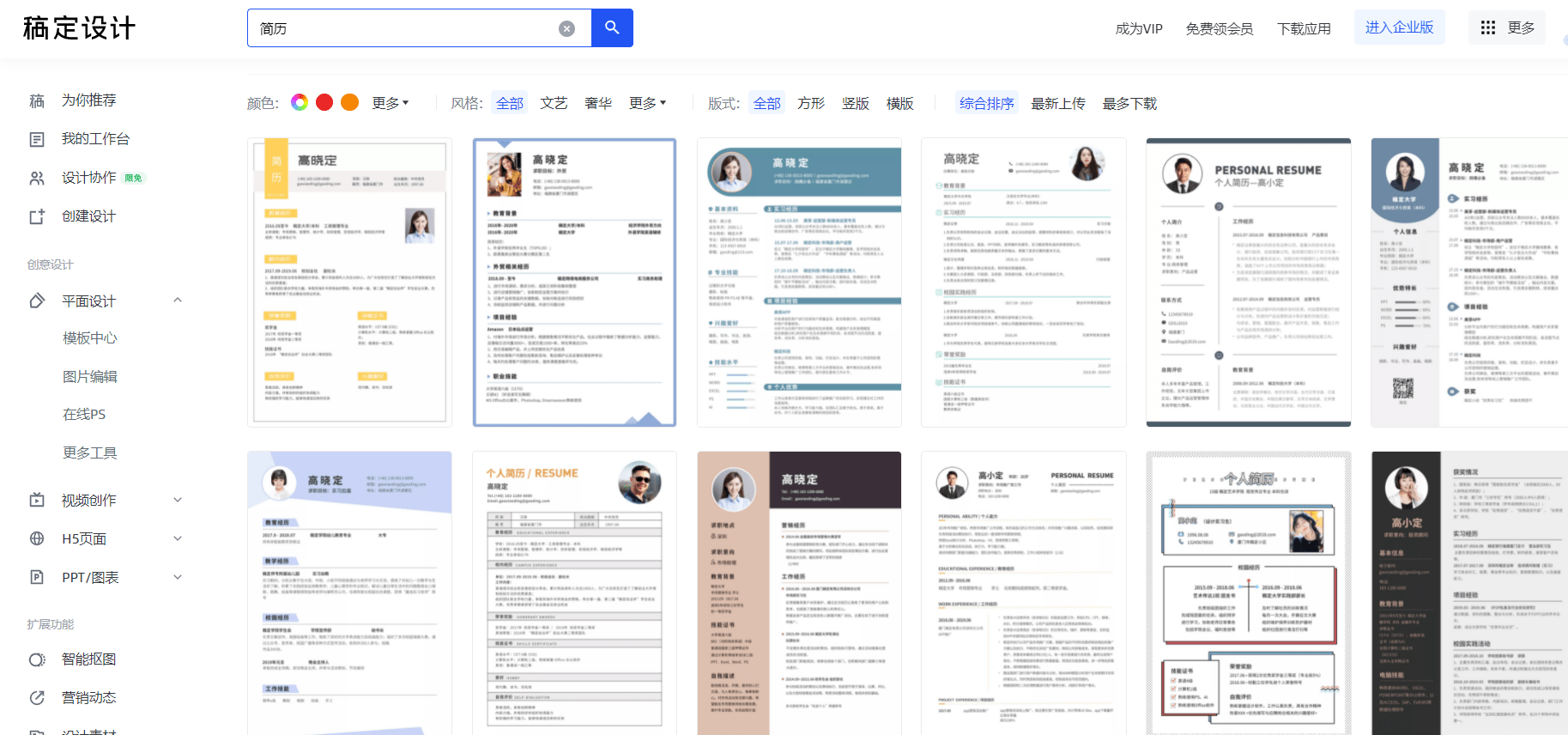Click the 智能抠图 icon

37,659
